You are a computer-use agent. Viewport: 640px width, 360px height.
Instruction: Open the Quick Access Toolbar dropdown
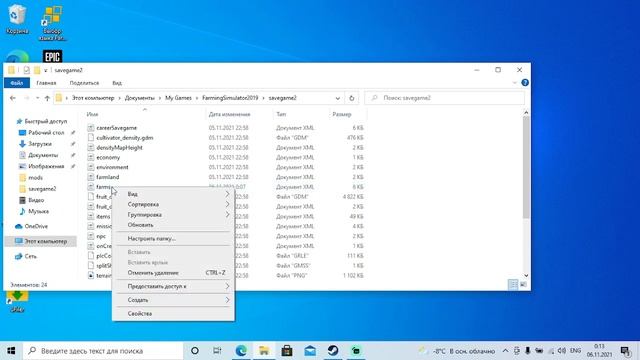[46, 70]
